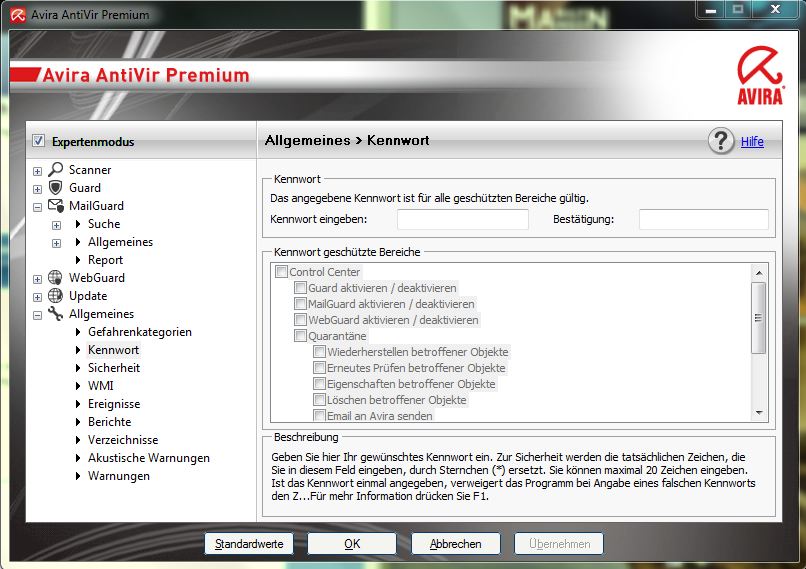Expand Suche under MailGuard
This screenshot has width=806, height=569.
[x=57, y=225]
